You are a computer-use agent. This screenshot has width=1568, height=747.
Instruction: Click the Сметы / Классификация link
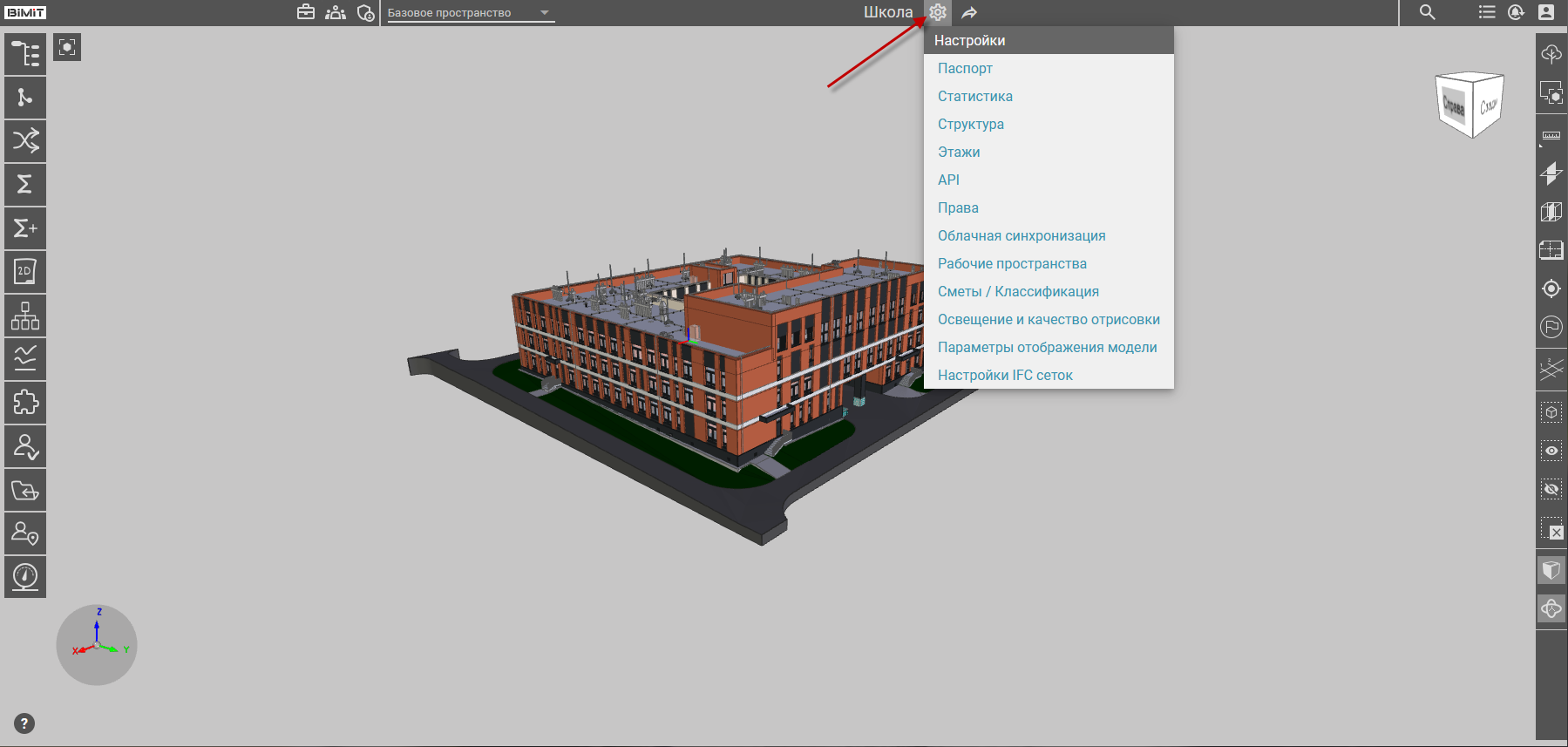pos(1018,291)
